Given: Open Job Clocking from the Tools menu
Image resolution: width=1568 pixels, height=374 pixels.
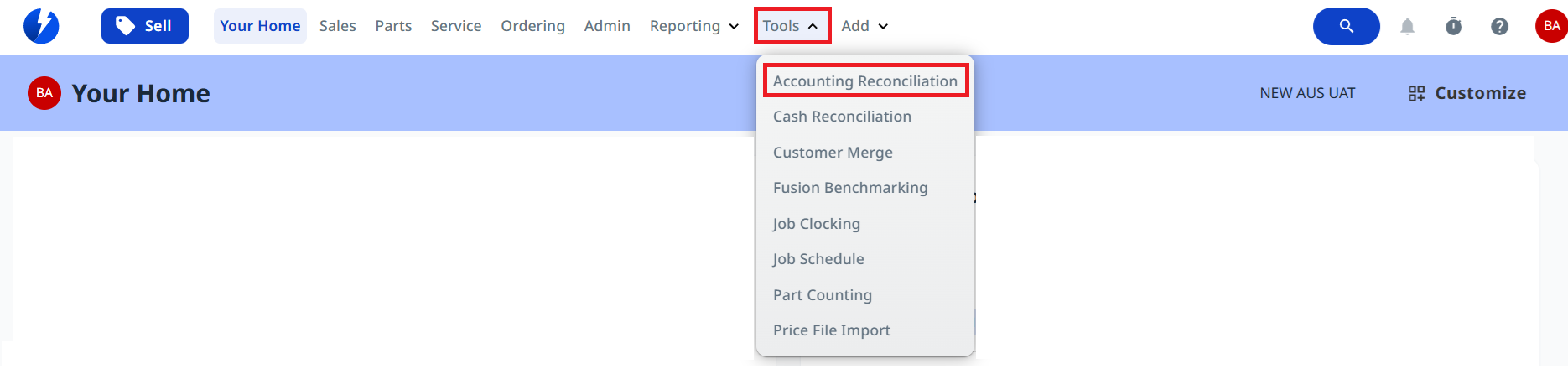Looking at the screenshot, I should tap(817, 224).
